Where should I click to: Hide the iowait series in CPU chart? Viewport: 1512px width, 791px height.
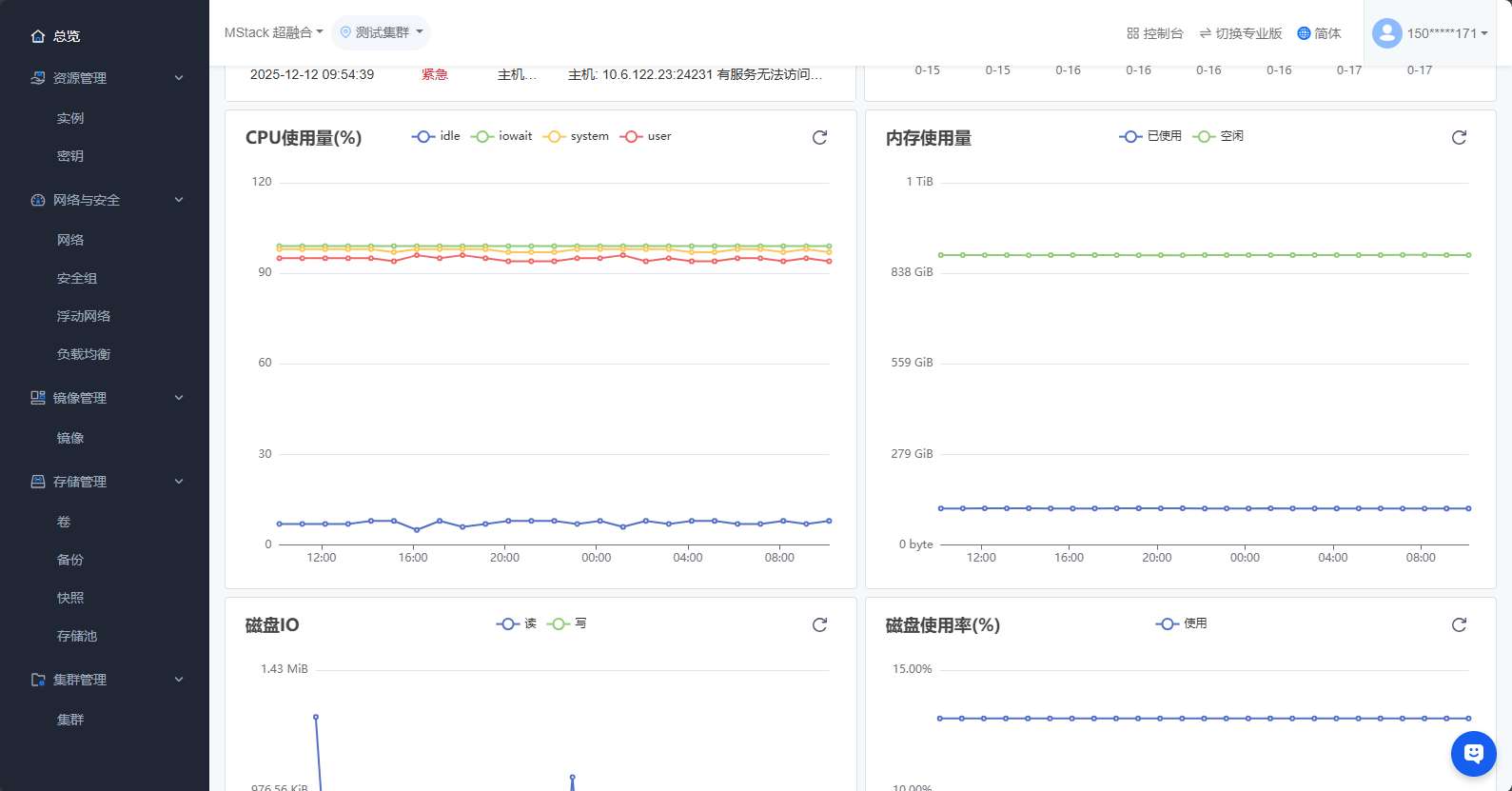click(x=502, y=136)
